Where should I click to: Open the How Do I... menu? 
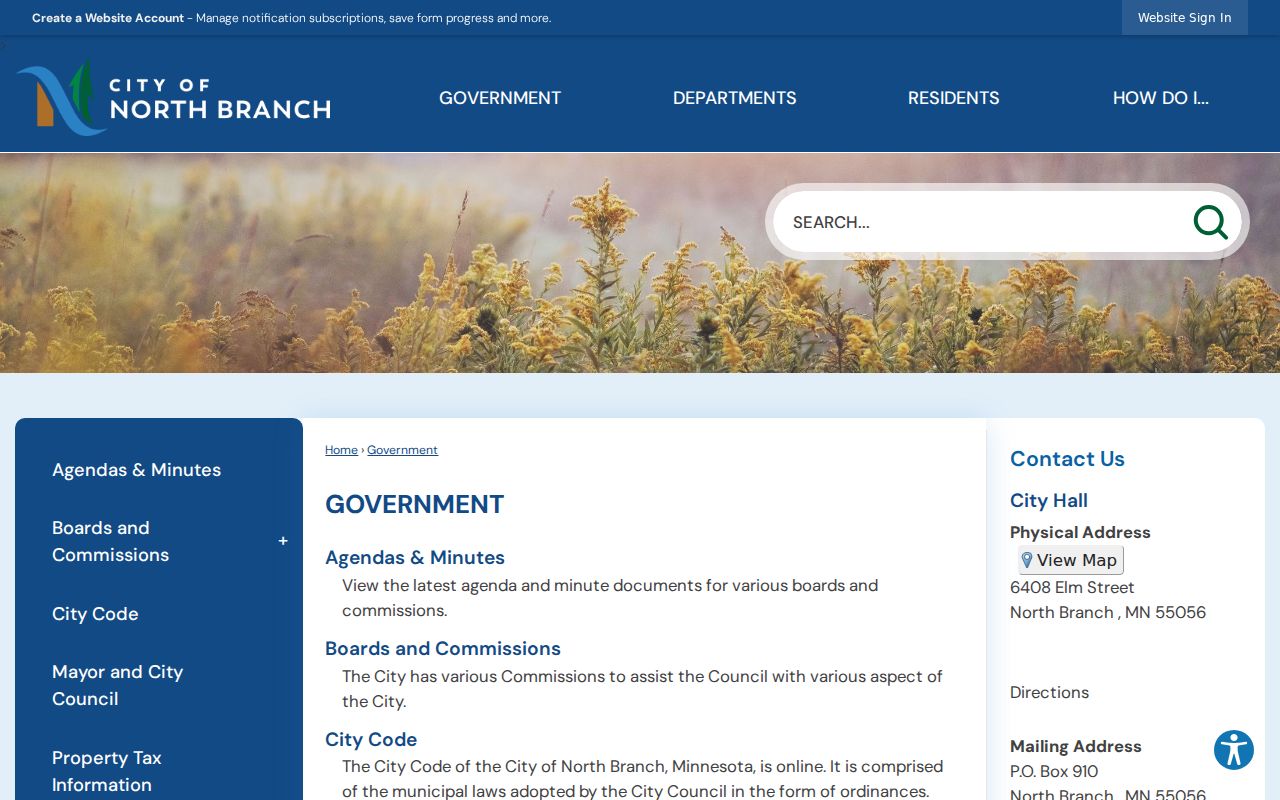click(1161, 98)
